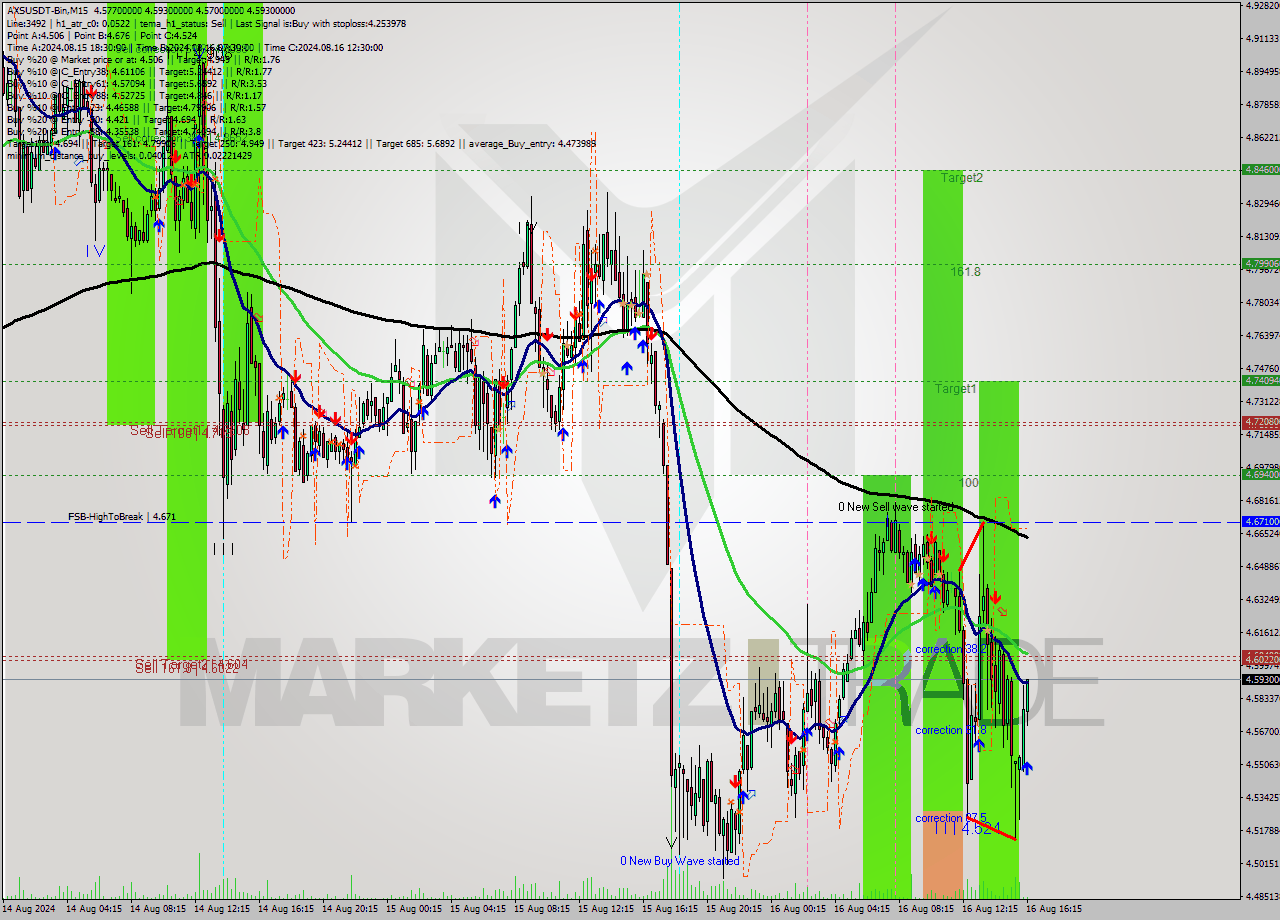Click the '15 Aug 20:15' time axis label
Image resolution: width=1280 pixels, height=920 pixels.
pos(734,909)
